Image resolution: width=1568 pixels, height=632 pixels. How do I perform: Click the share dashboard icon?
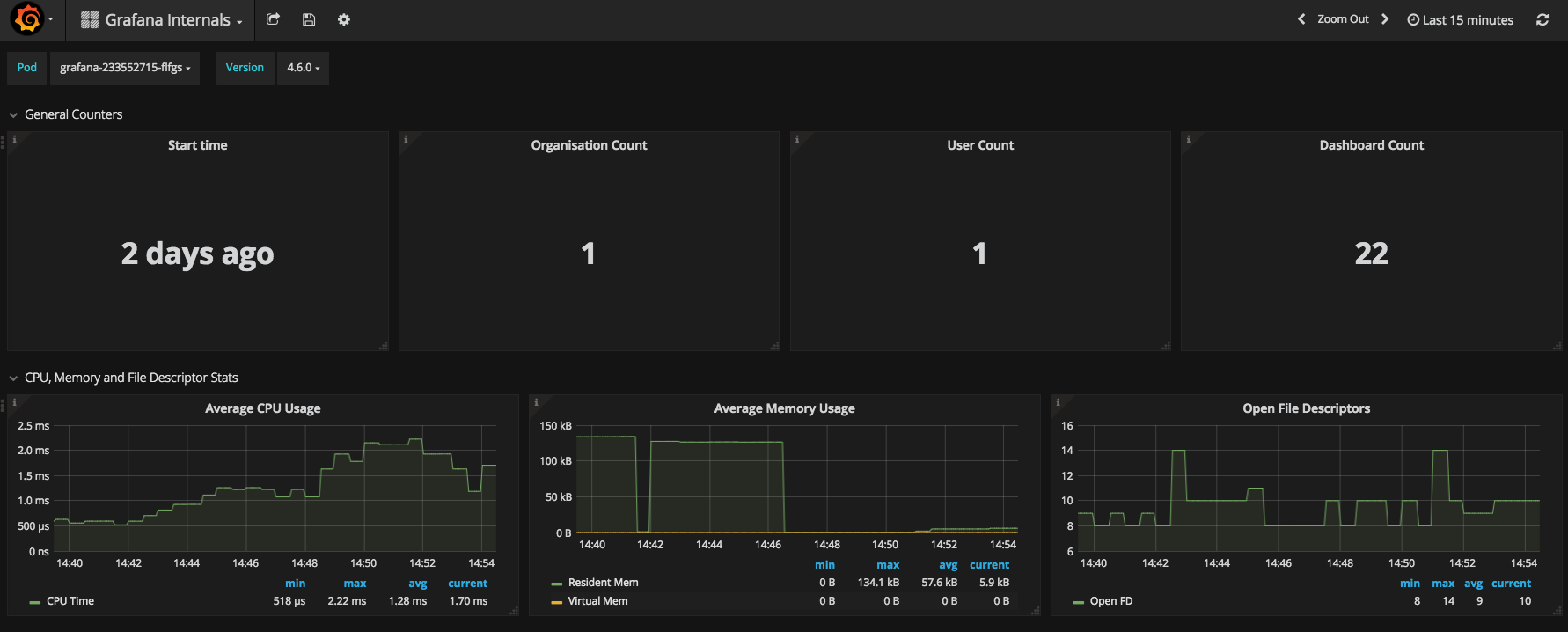(x=273, y=19)
